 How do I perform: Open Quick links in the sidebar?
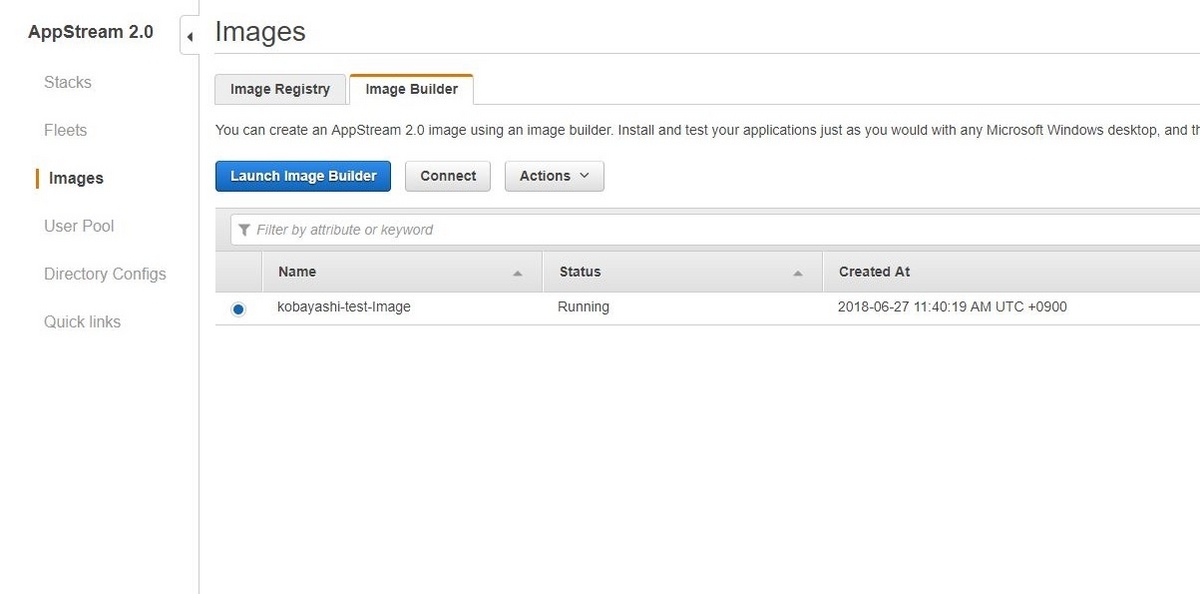tap(82, 322)
